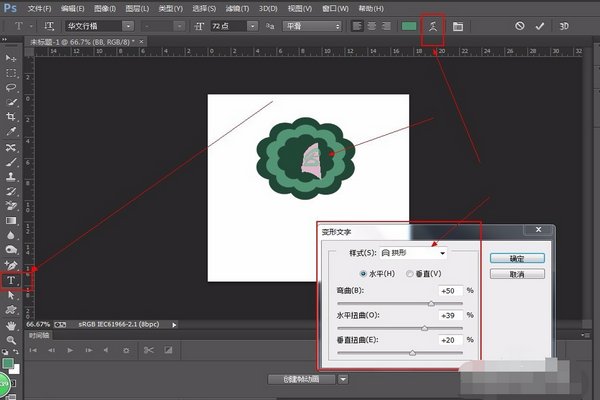Left align text button

(357, 26)
